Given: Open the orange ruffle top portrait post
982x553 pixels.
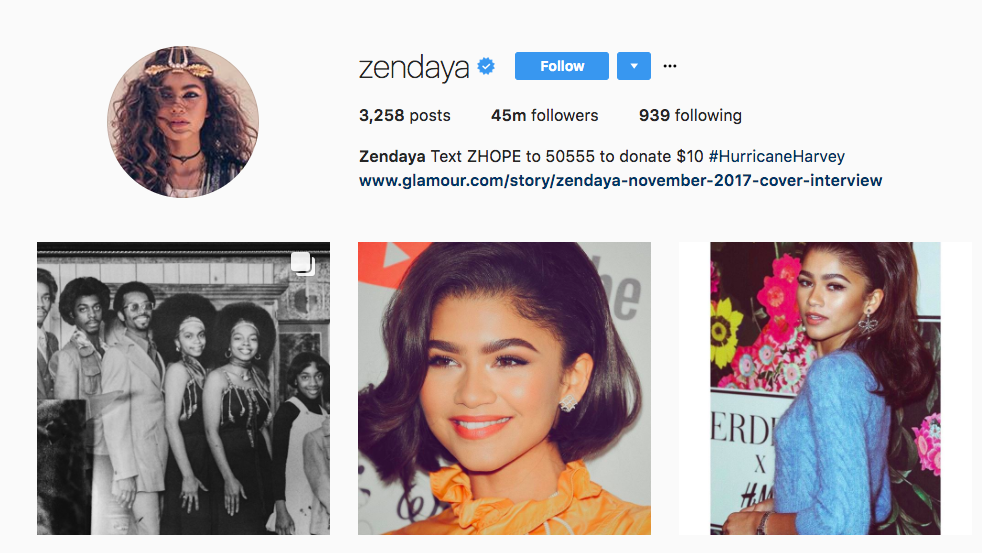Looking at the screenshot, I should tap(504, 388).
